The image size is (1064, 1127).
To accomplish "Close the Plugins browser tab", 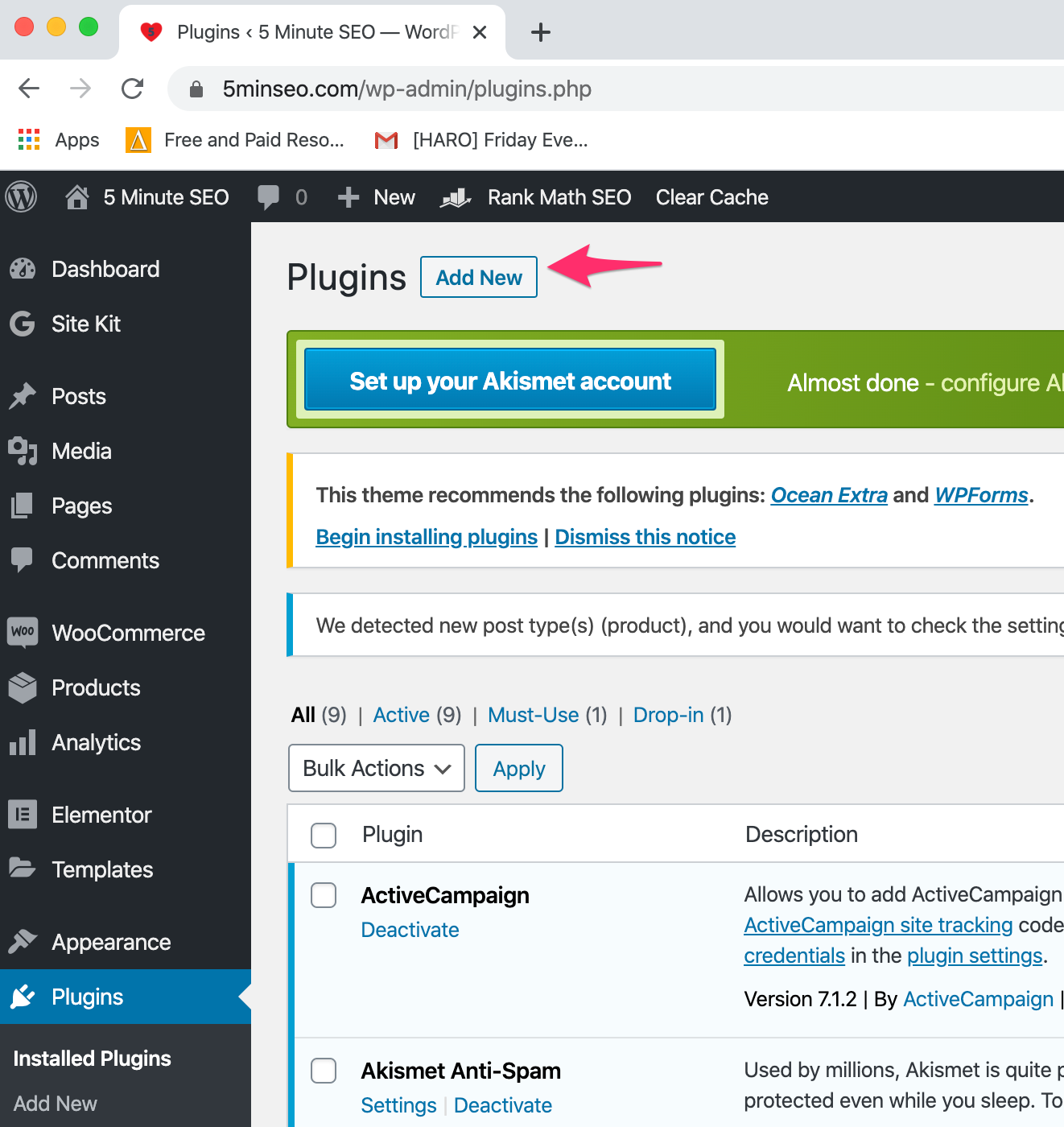I will (480, 32).
